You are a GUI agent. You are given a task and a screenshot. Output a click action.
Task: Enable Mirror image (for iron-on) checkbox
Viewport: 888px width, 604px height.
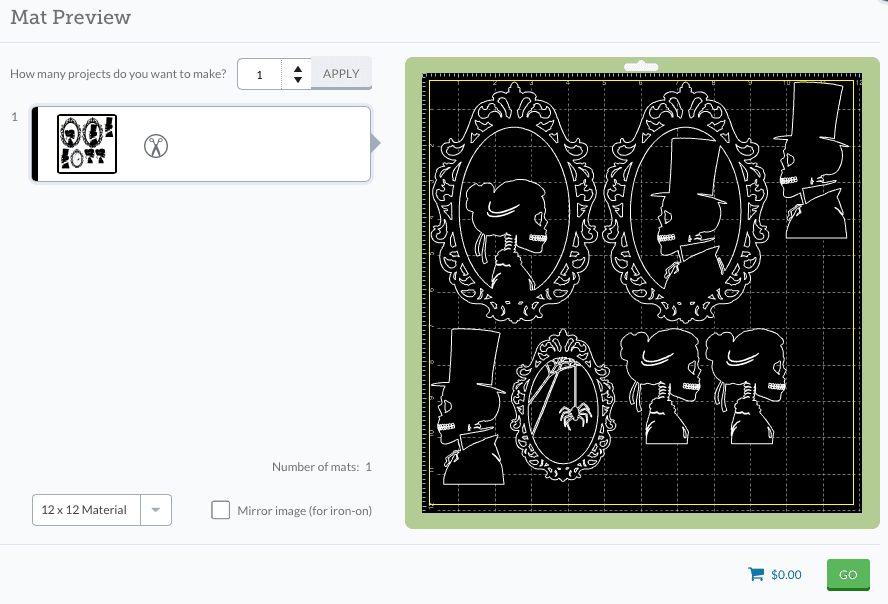[x=220, y=510]
